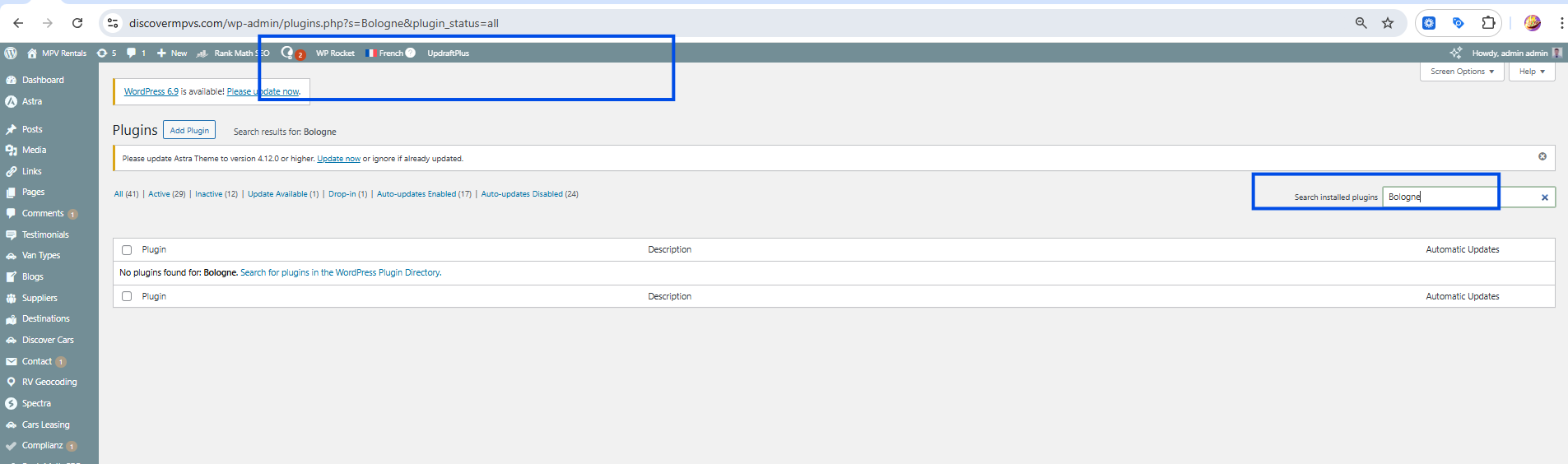Open the Chrome profile avatar
The width and height of the screenshot is (1568, 464).
point(1533,23)
